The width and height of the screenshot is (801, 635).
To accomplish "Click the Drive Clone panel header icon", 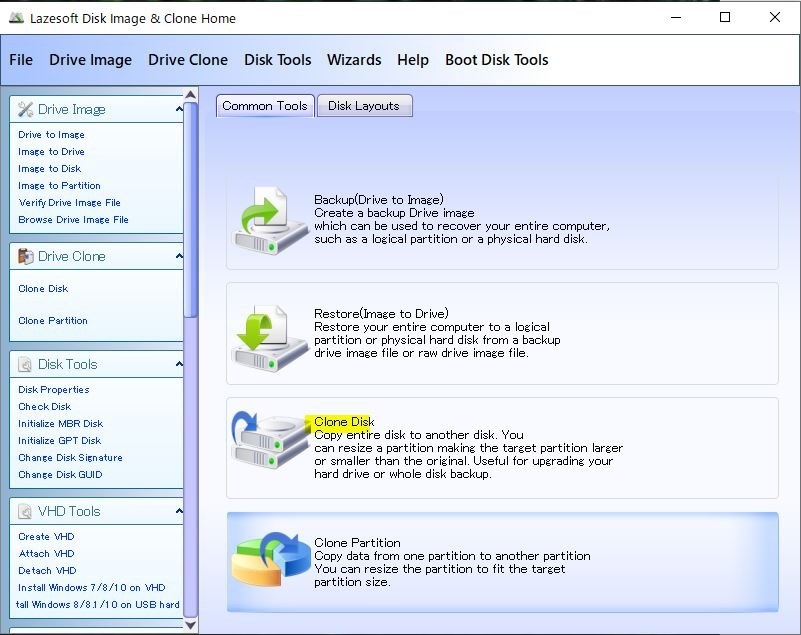I will [25, 256].
